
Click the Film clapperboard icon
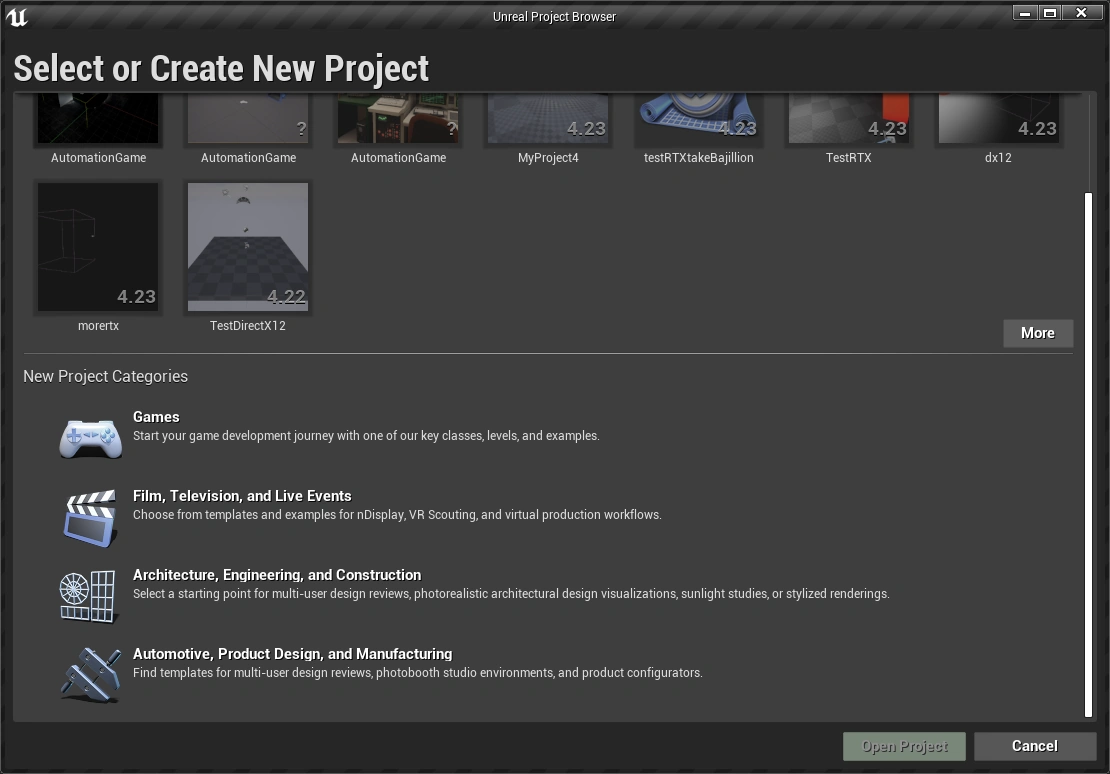[91, 517]
